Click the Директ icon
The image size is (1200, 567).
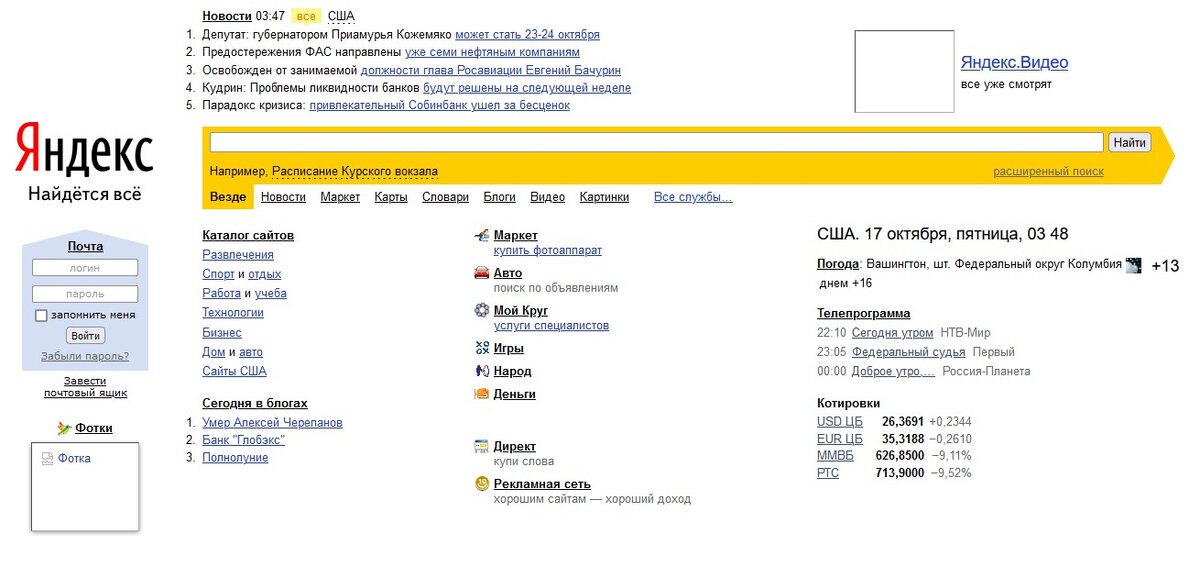(481, 446)
